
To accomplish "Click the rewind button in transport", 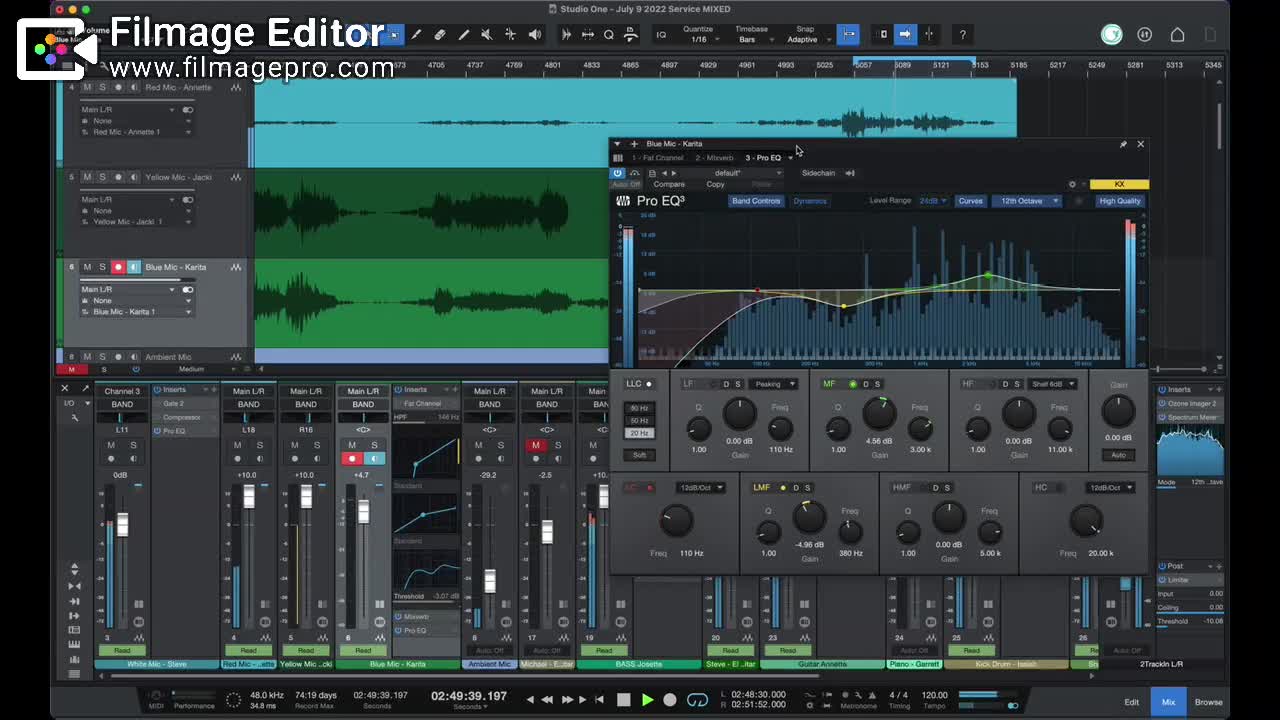I will pyautogui.click(x=547, y=700).
